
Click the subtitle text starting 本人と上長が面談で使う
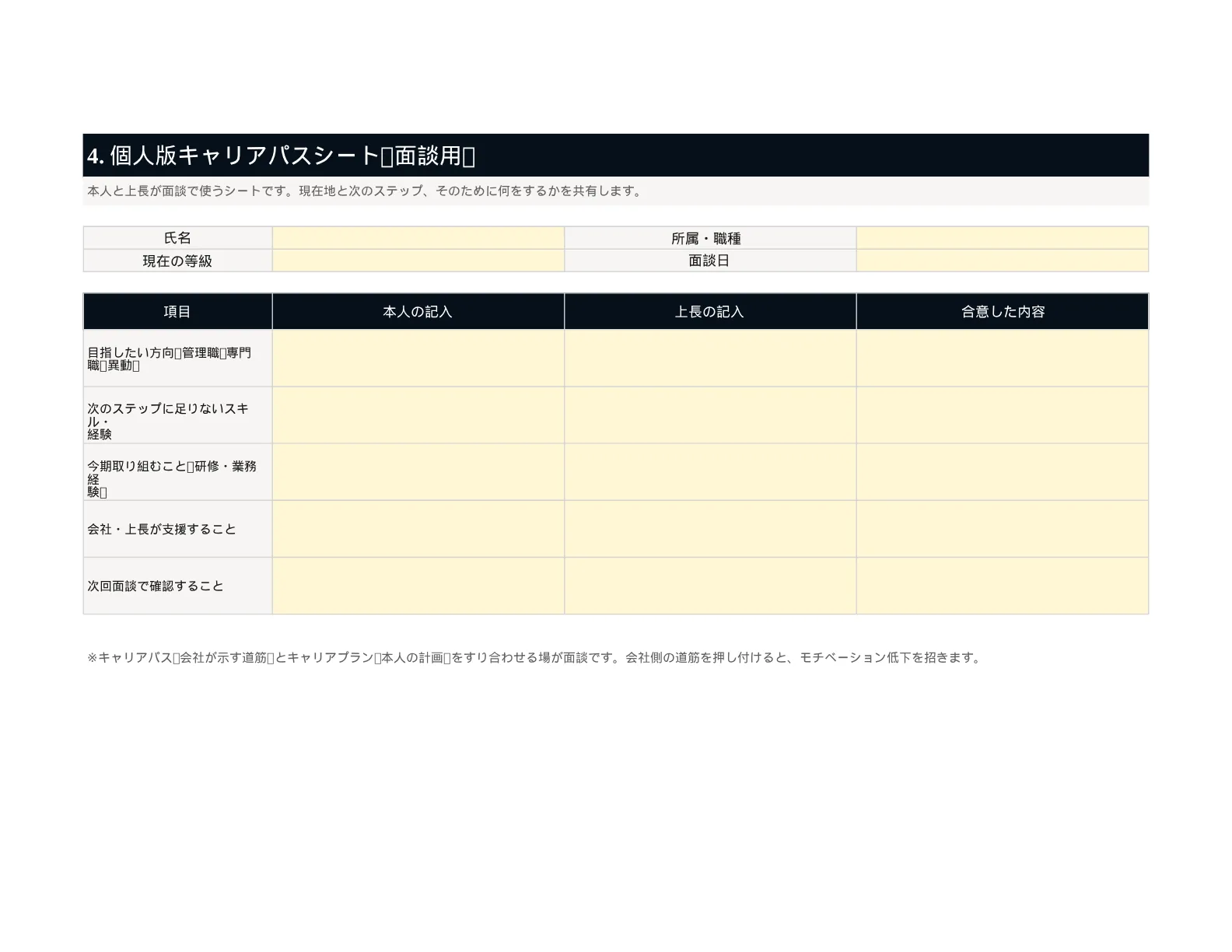(366, 191)
